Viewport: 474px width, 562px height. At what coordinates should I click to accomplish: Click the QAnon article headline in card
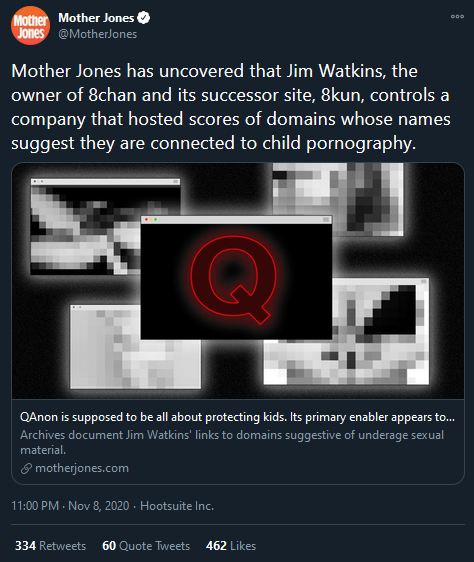click(x=237, y=417)
